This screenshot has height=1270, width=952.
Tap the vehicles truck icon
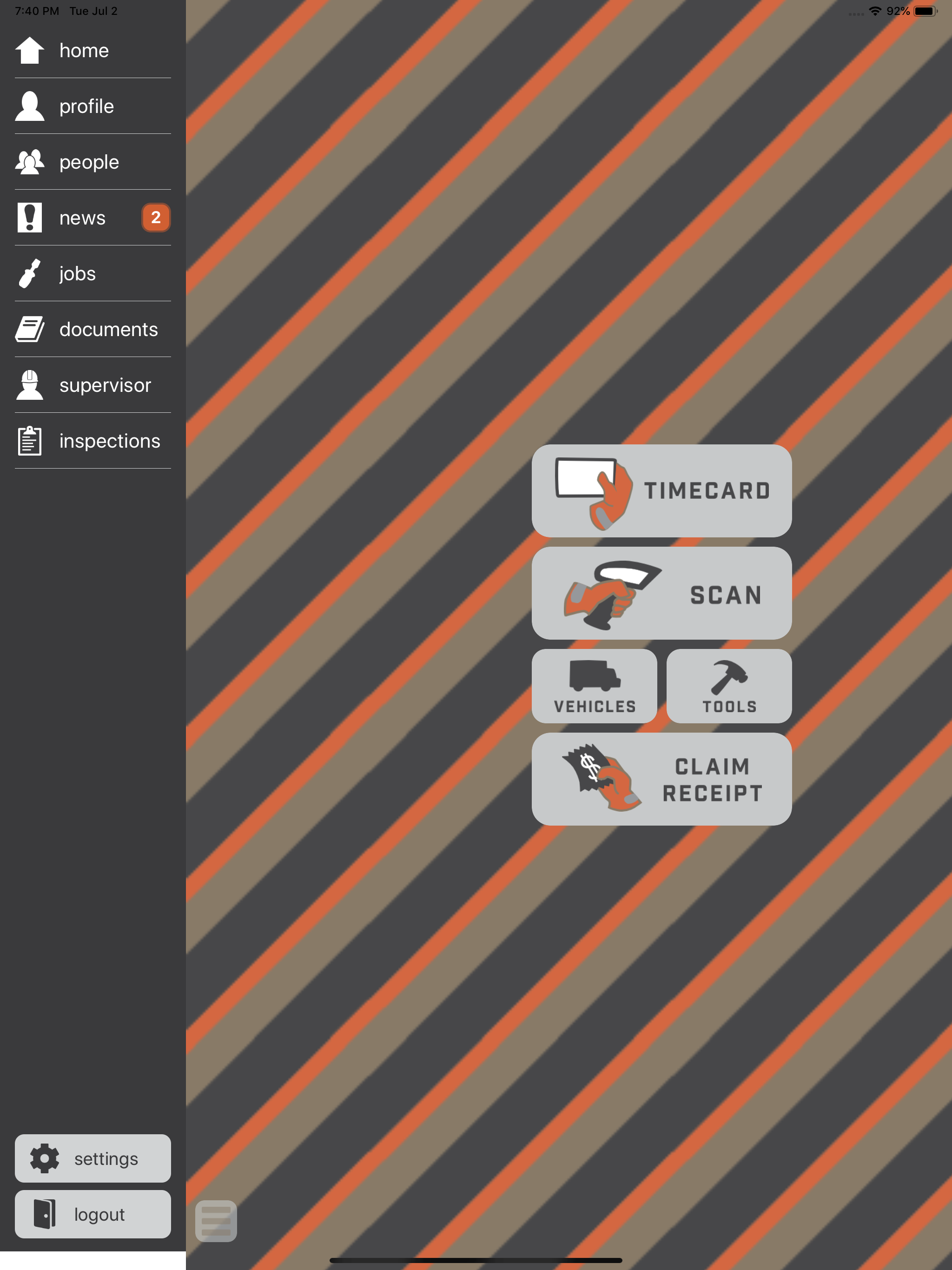595,675
